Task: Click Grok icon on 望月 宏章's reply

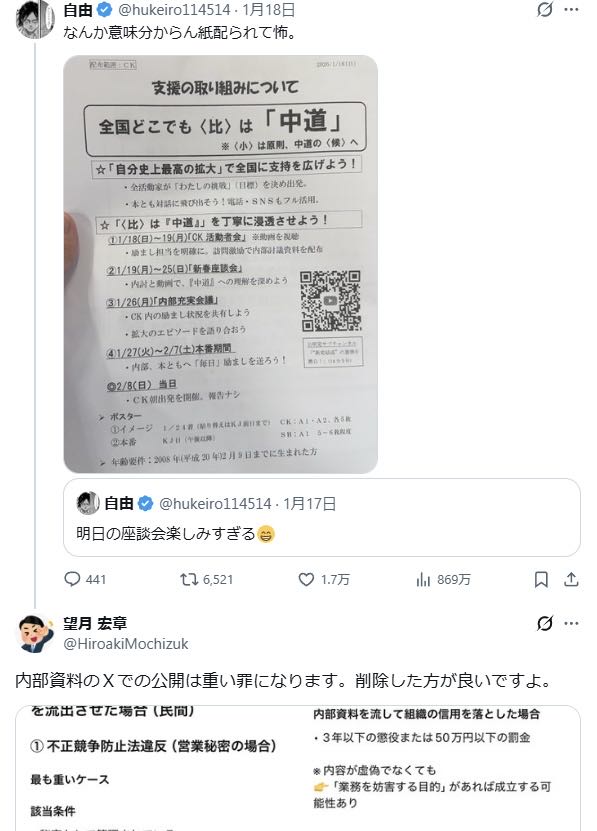Action: pyautogui.click(x=545, y=623)
